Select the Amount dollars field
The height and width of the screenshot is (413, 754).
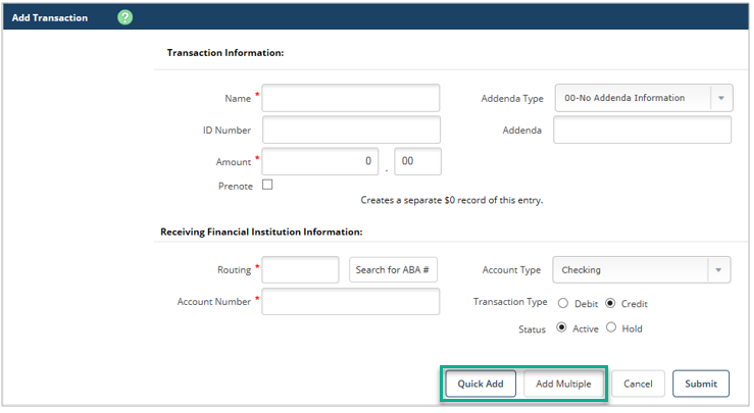point(320,161)
